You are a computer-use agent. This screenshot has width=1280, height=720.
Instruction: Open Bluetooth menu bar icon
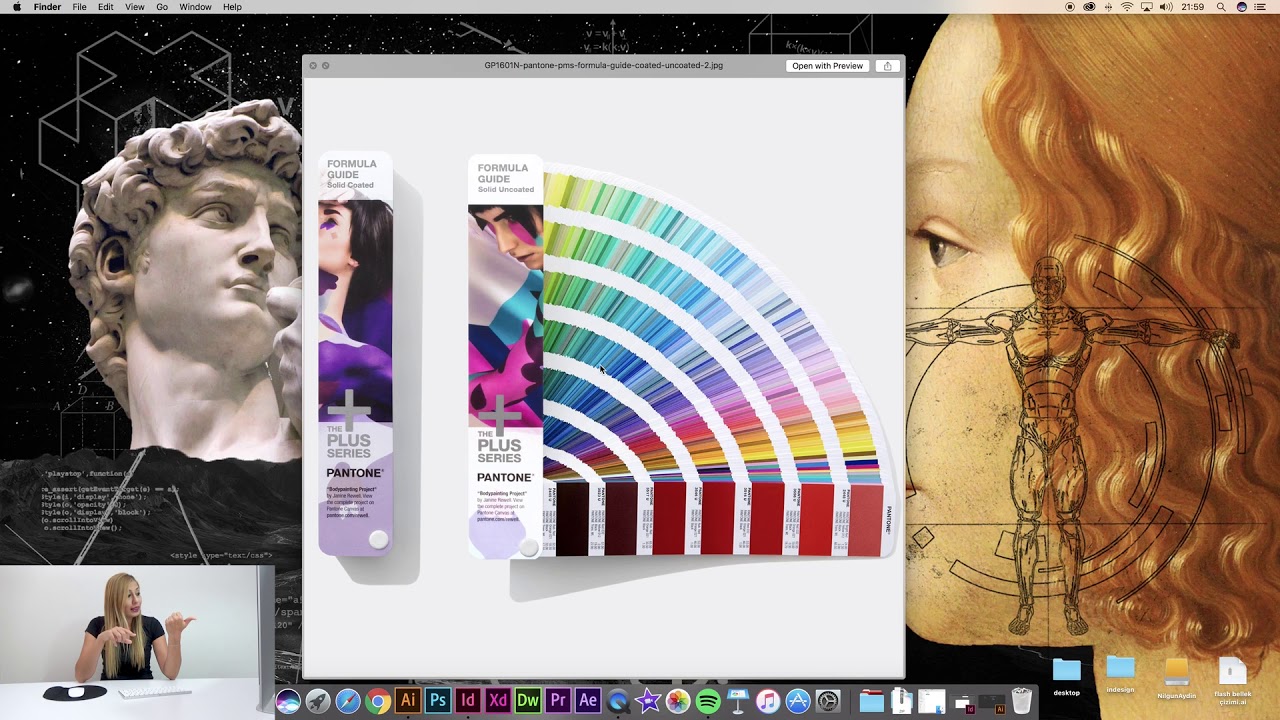tap(1109, 7)
